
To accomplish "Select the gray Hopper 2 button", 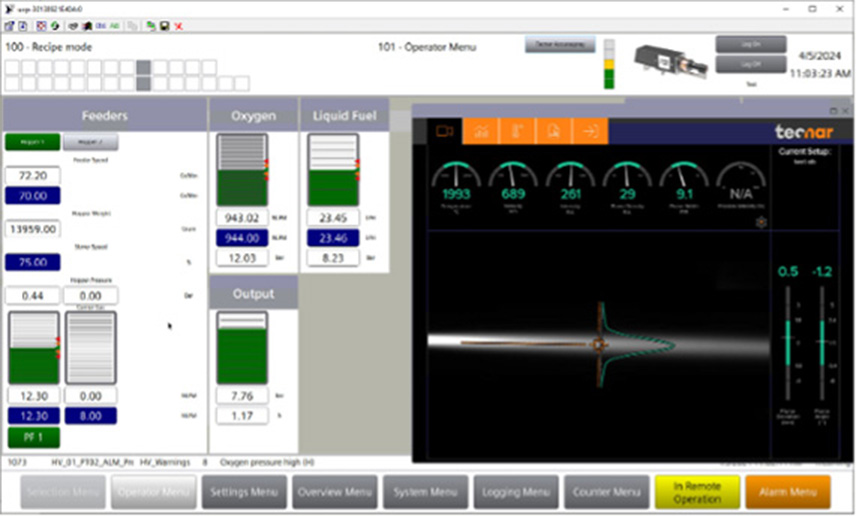I will click(90, 142).
